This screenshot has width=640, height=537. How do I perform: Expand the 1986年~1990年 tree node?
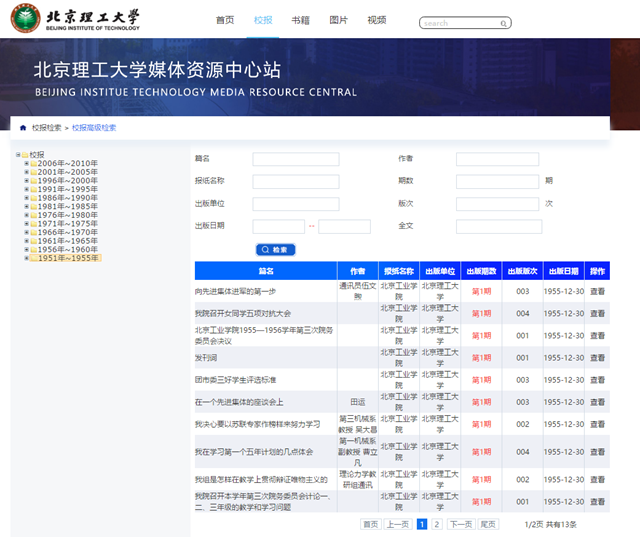26,198
